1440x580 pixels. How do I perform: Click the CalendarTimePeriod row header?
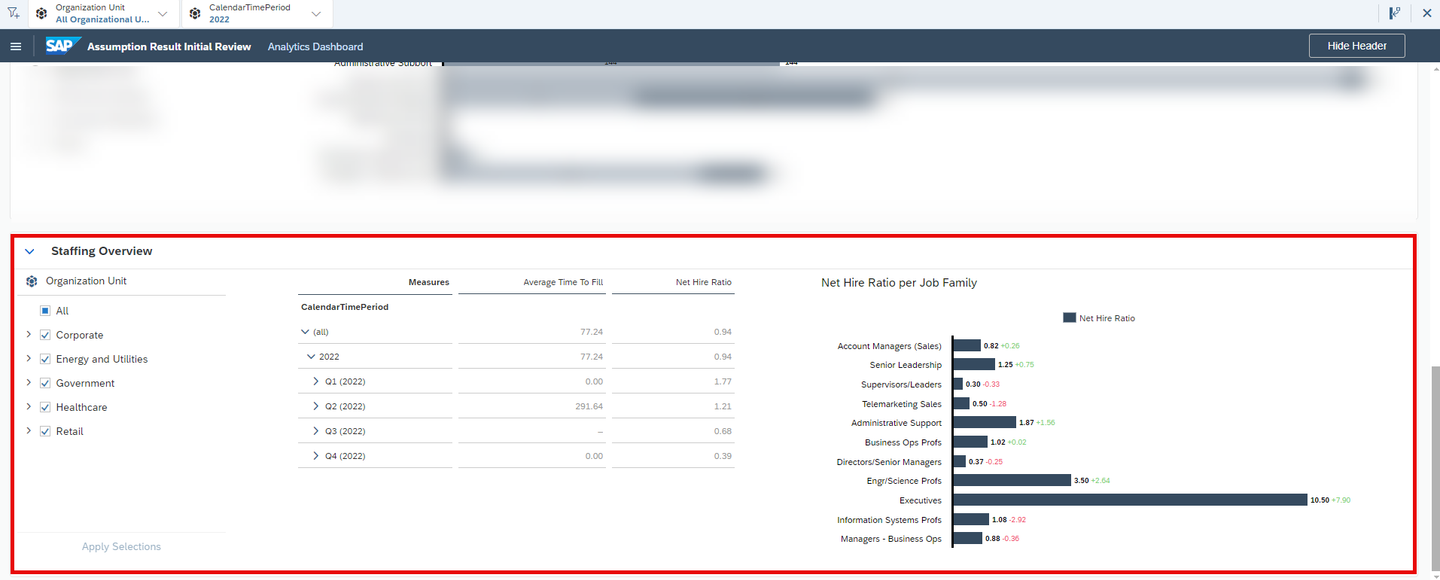coord(344,307)
